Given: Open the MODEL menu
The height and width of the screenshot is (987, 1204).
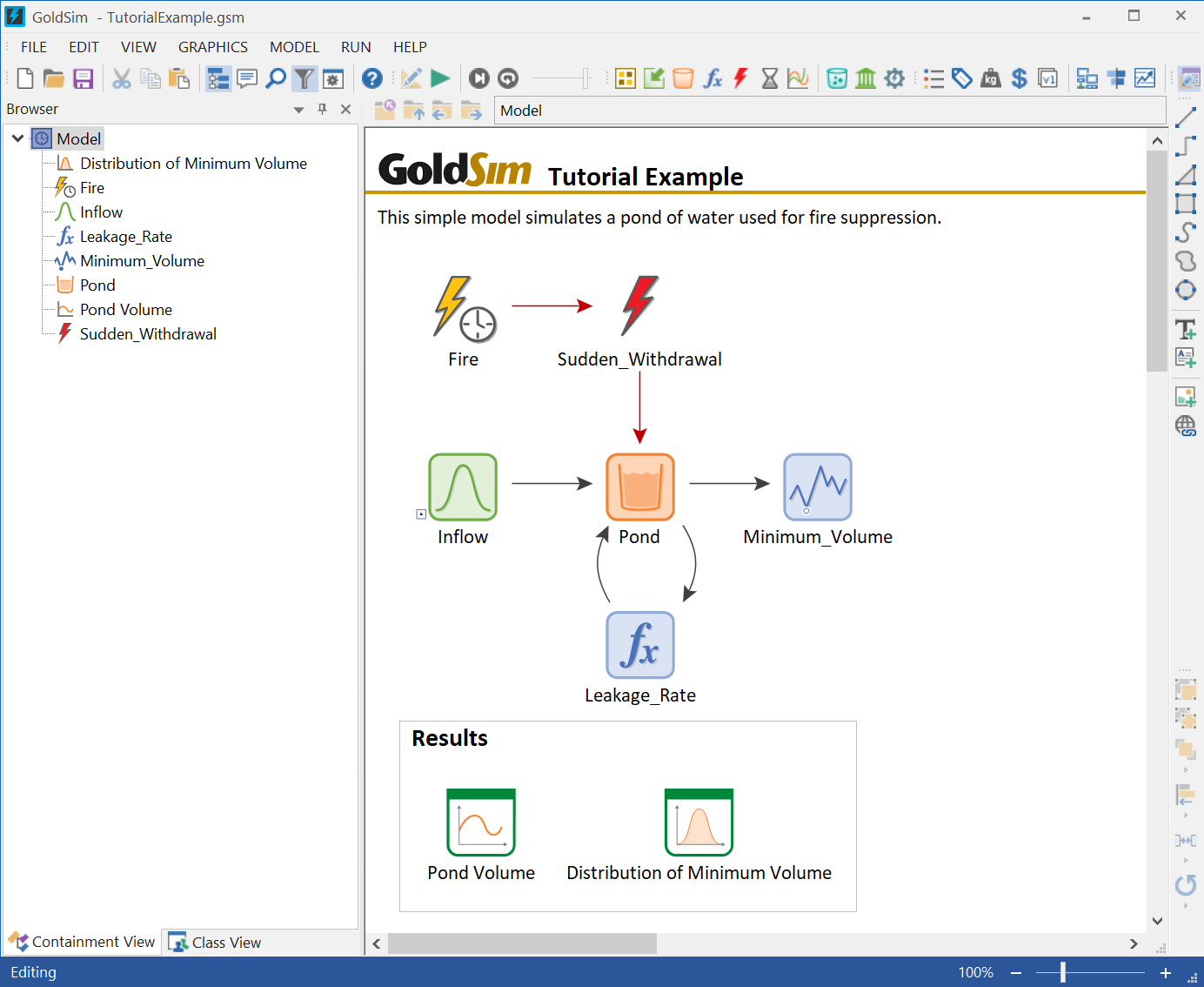Looking at the screenshot, I should [x=294, y=47].
